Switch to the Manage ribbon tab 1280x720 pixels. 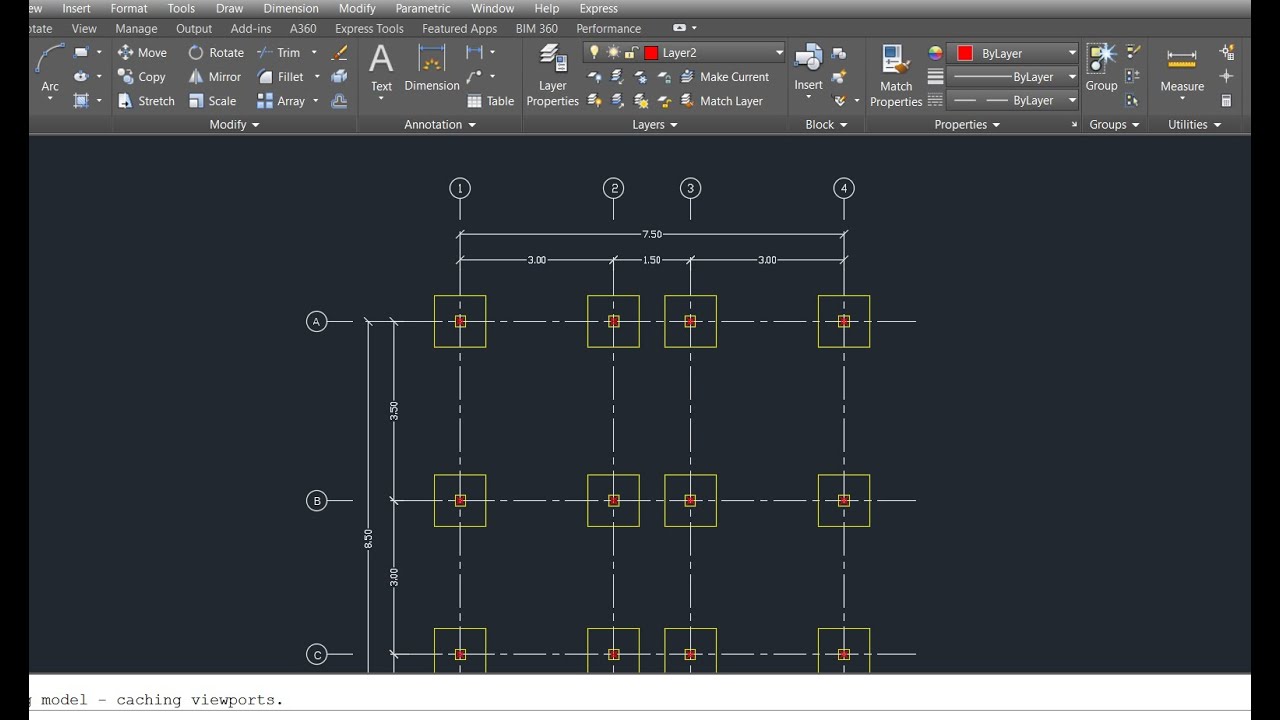point(136,29)
